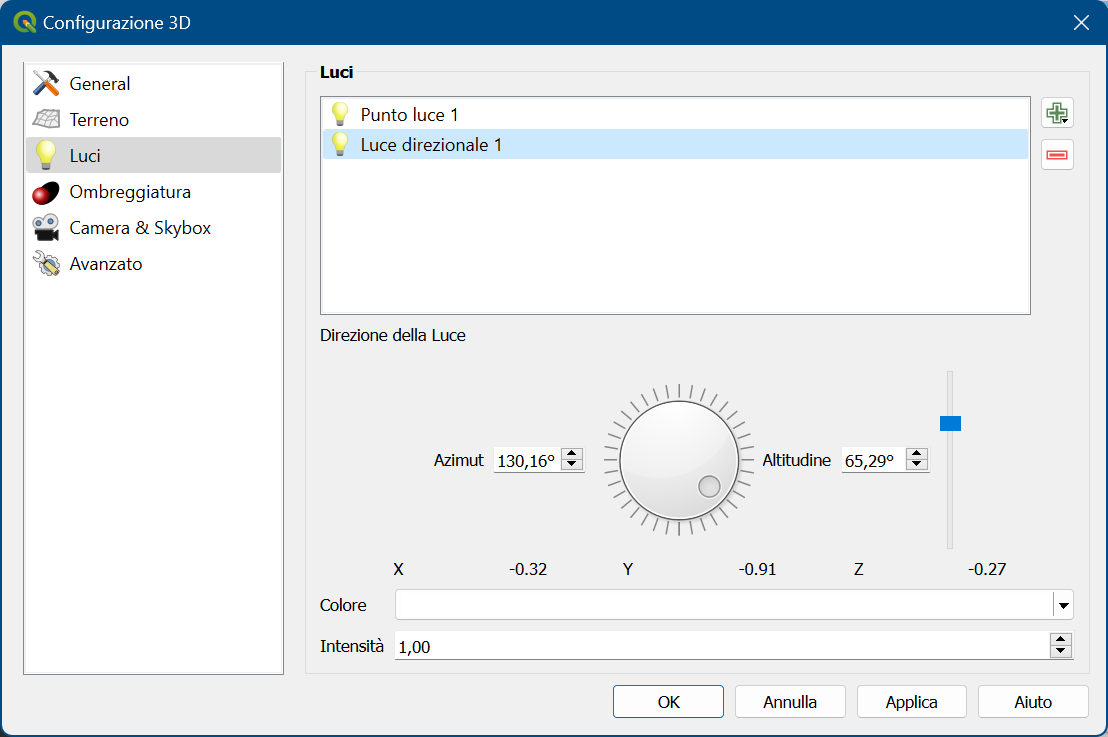Open the Colore dropdown arrow
Viewport: 1108px width, 737px height.
coord(1063,605)
